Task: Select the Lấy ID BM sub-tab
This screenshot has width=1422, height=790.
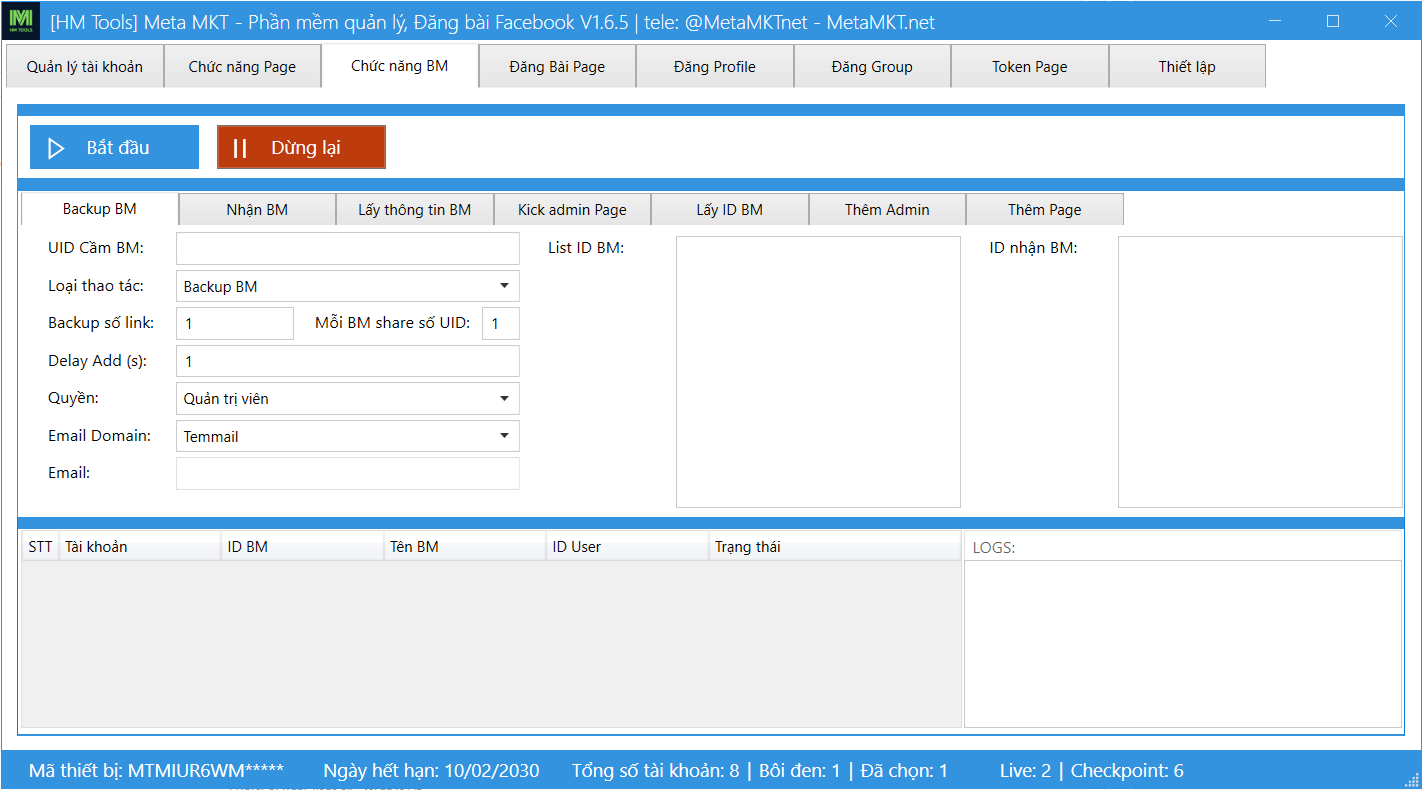Action: point(730,209)
